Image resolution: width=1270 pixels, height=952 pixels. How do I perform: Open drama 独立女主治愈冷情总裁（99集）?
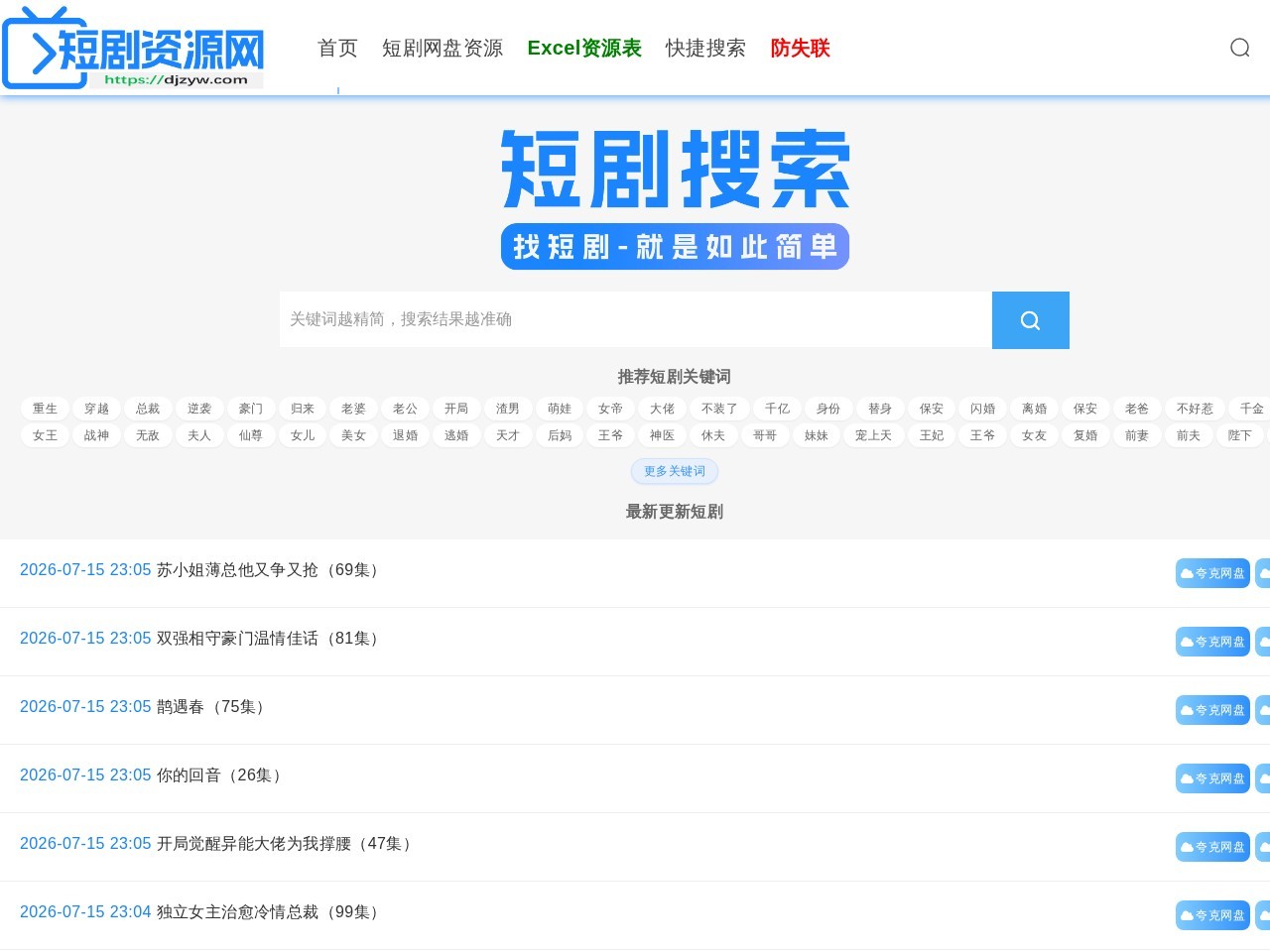pos(270,912)
